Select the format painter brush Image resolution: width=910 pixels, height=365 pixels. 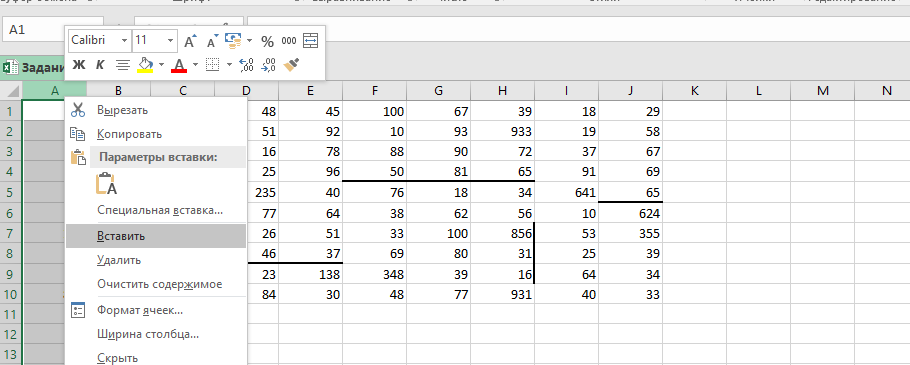point(291,65)
